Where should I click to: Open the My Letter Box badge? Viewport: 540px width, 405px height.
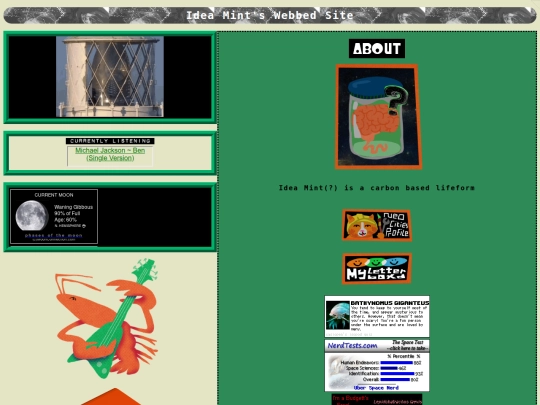pos(377,269)
